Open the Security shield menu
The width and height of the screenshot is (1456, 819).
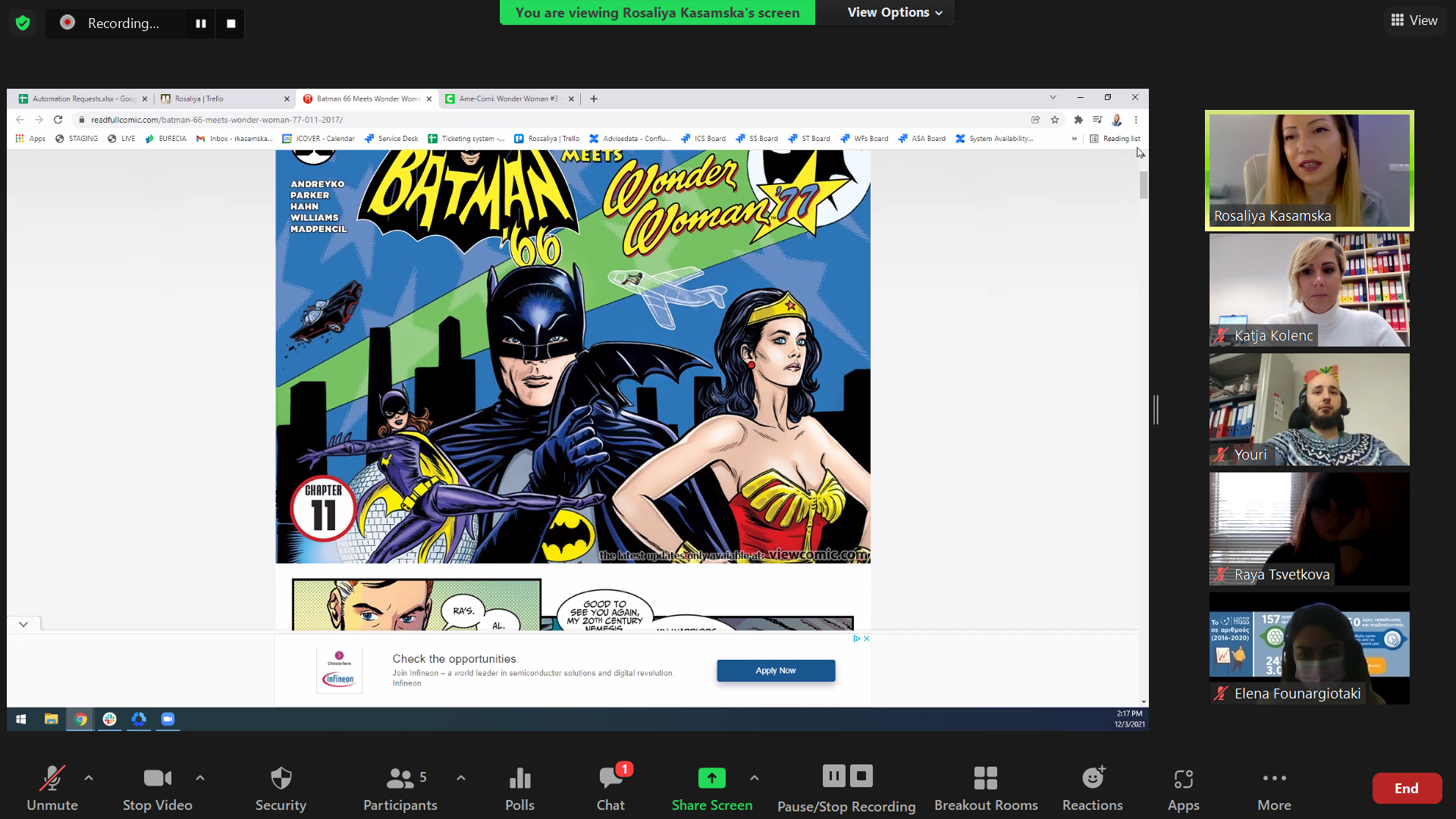coord(281,789)
